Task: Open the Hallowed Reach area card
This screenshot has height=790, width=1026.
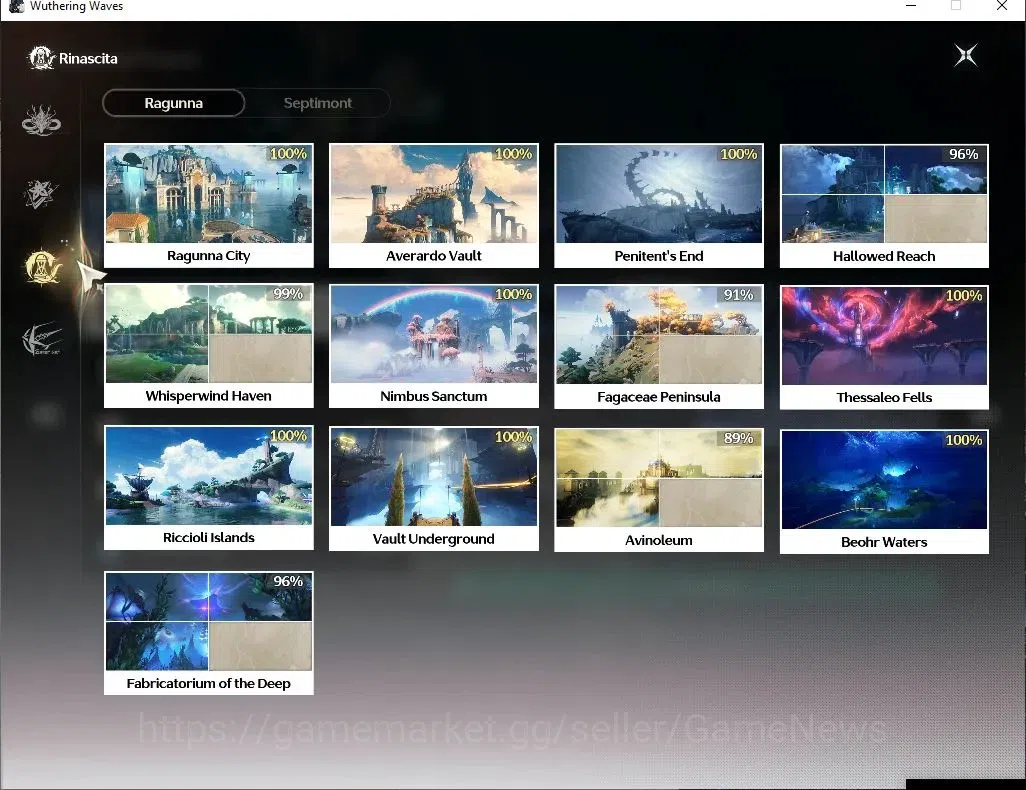Action: pos(884,206)
